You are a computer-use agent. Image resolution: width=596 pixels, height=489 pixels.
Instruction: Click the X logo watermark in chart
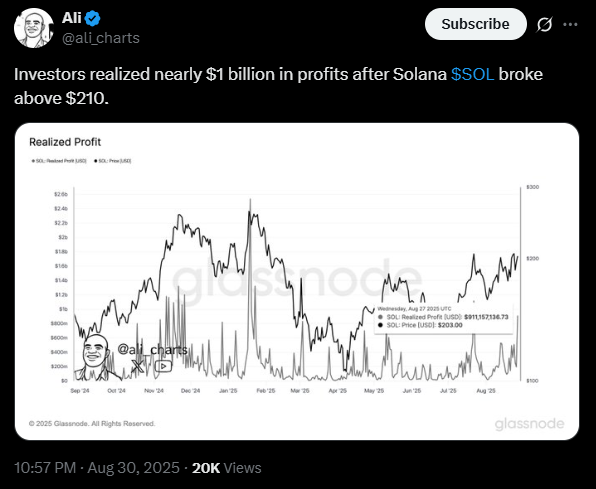(137, 366)
